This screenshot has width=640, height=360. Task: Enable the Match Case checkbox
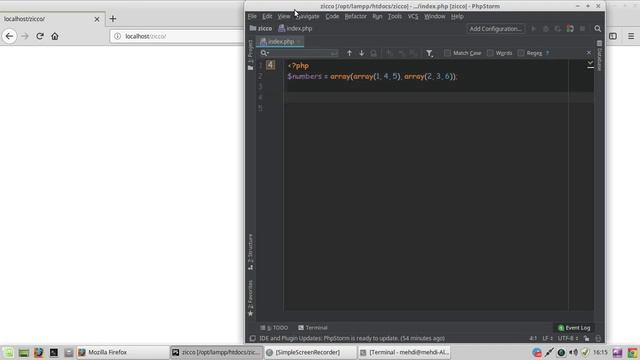coord(447,53)
